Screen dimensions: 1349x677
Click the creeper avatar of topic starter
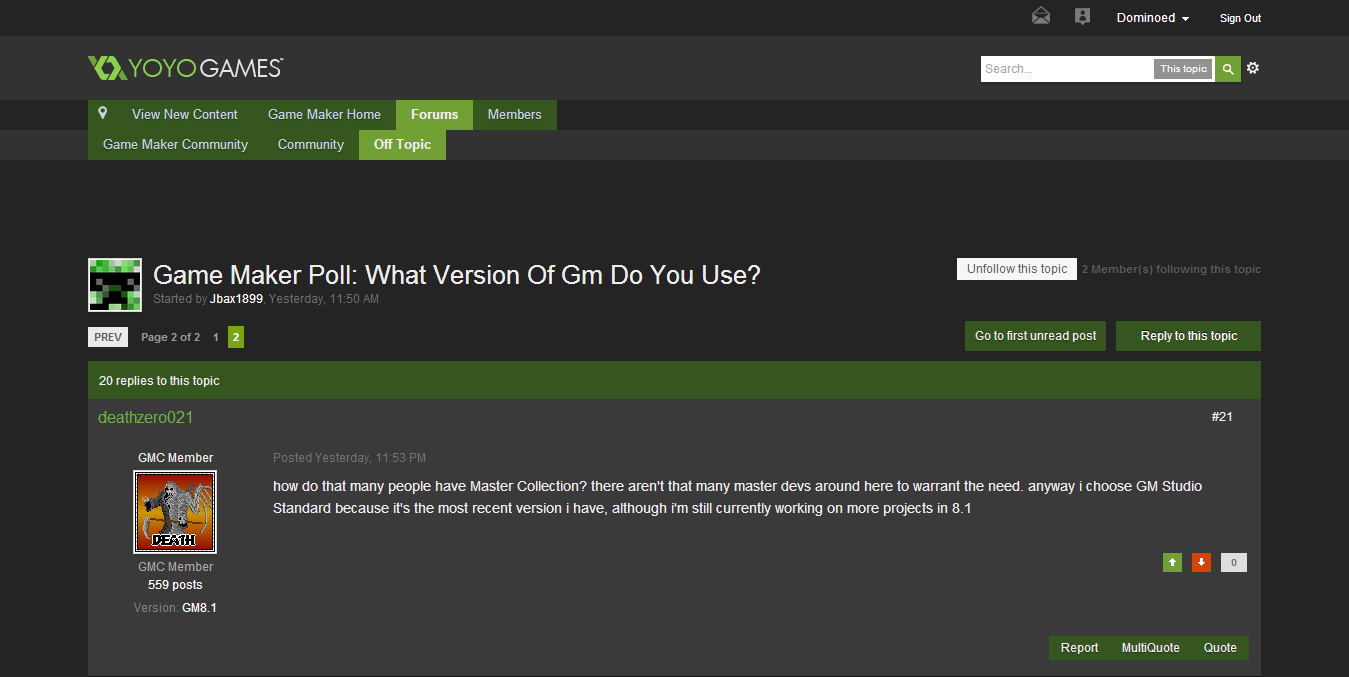point(115,284)
